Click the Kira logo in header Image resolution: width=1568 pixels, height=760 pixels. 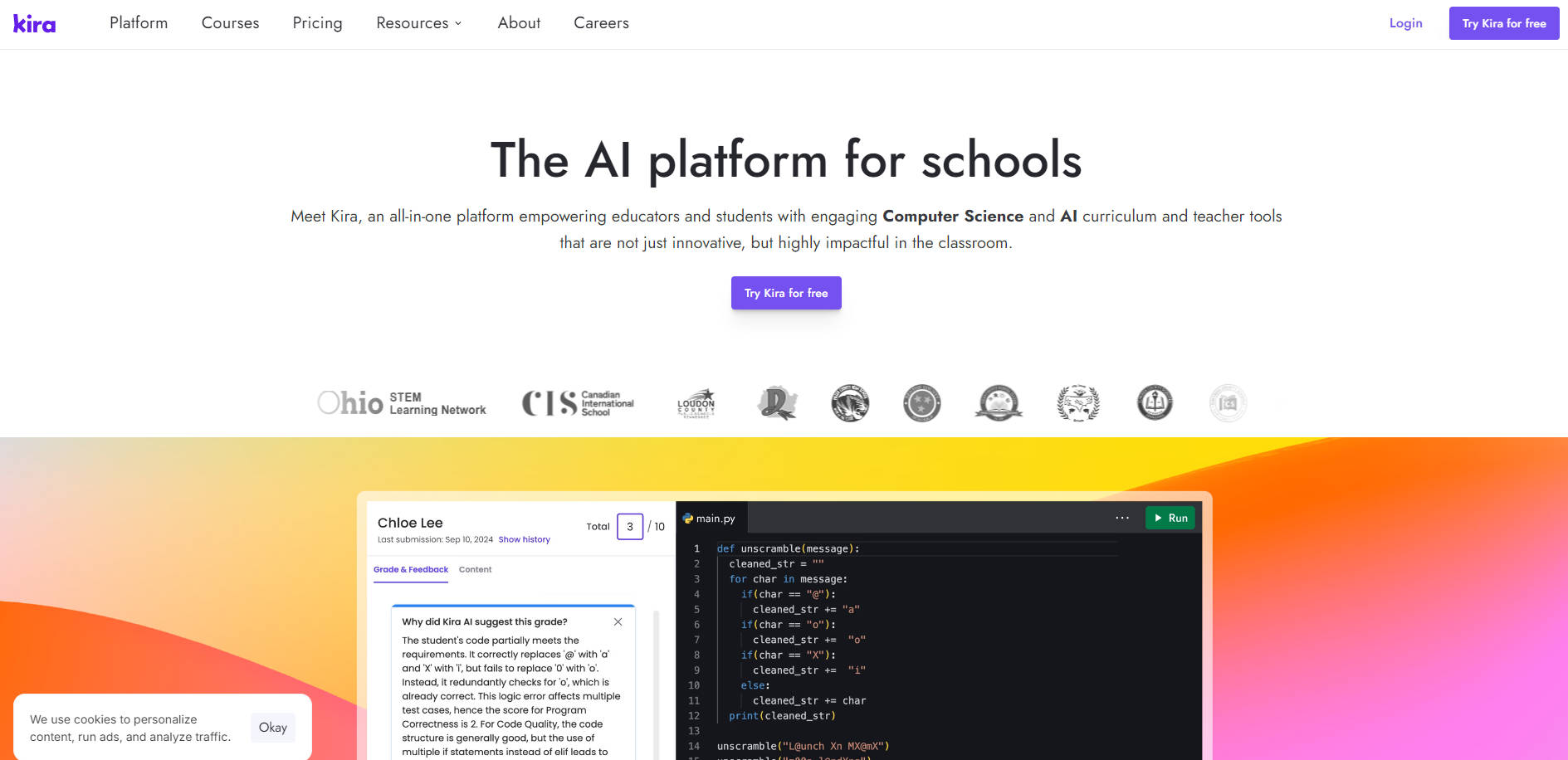pyautogui.click(x=35, y=24)
